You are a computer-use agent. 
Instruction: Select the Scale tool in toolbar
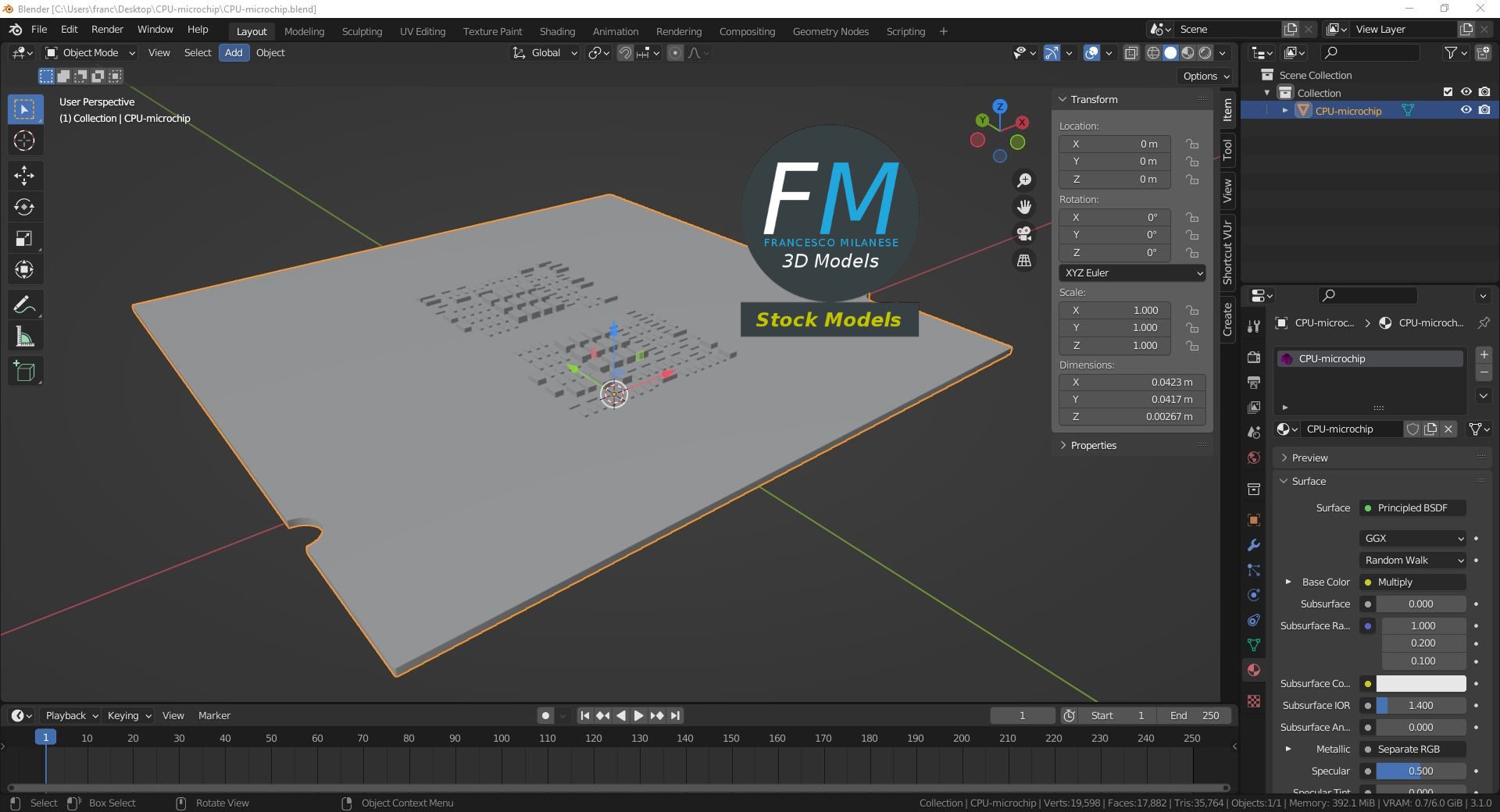(24, 239)
